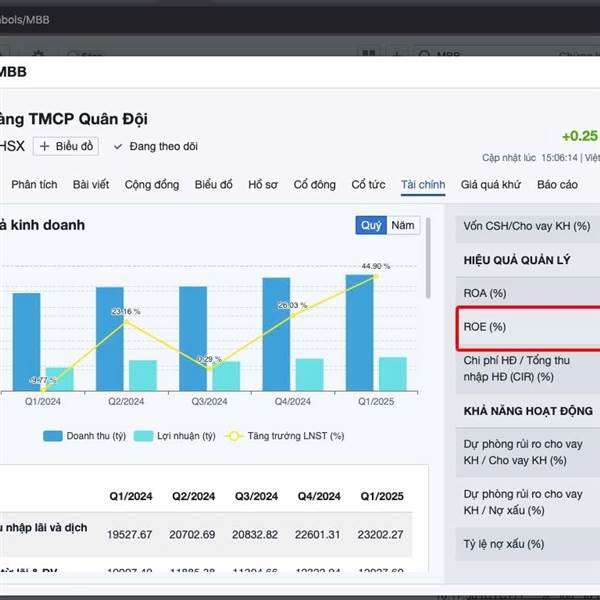Click the 20832.82 table cell
Viewport: 600px width, 600px height.
click(x=255, y=534)
